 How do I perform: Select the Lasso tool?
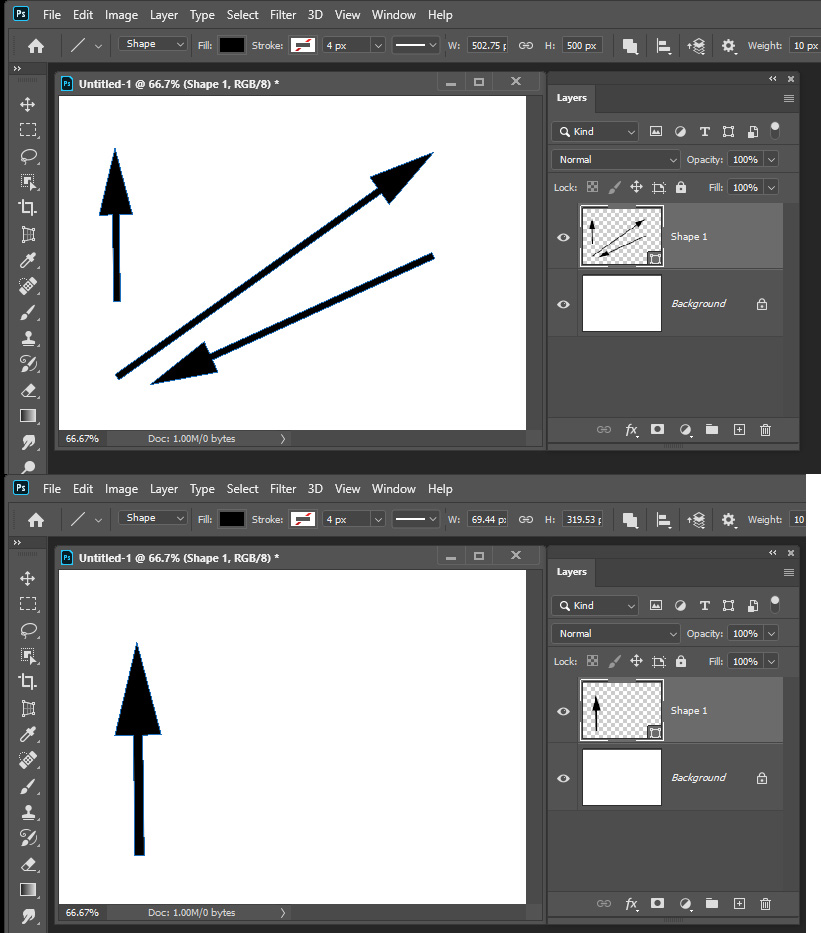coord(27,156)
